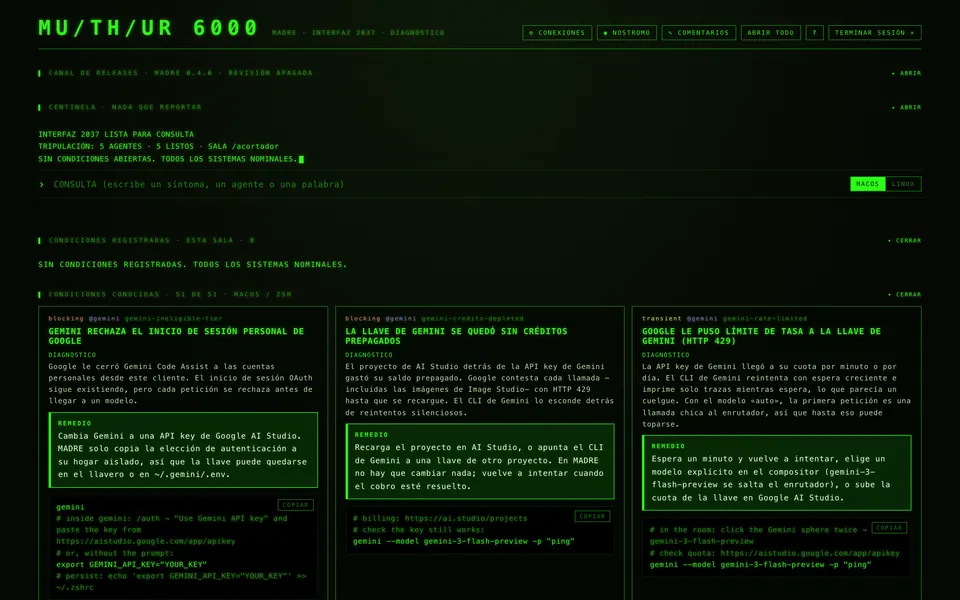960x600 pixels.
Task: Select the Centinela nada que reportar header
Action: (125, 107)
